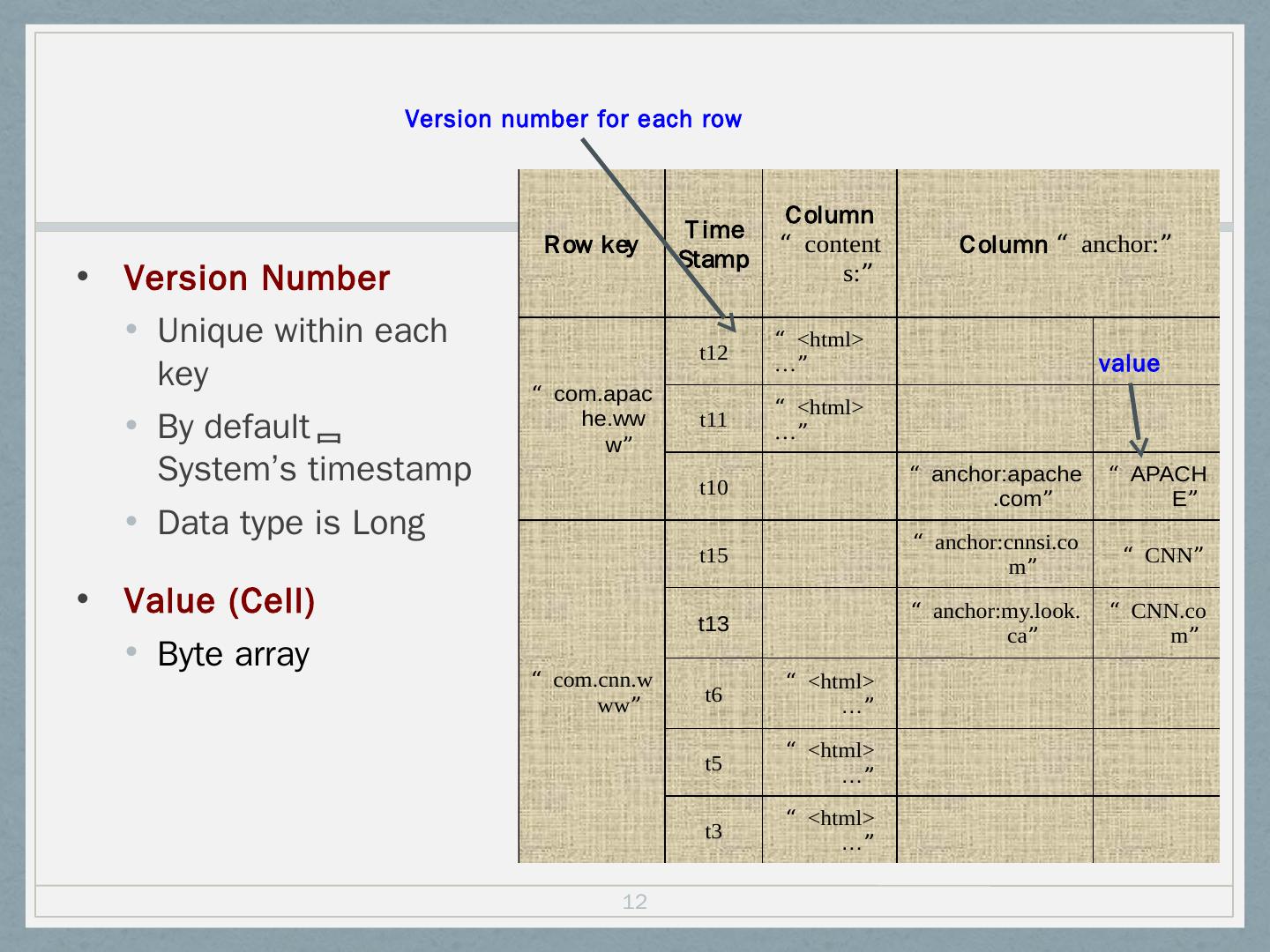
Task: Click the t12 timestamp cell
Action: pos(713,353)
